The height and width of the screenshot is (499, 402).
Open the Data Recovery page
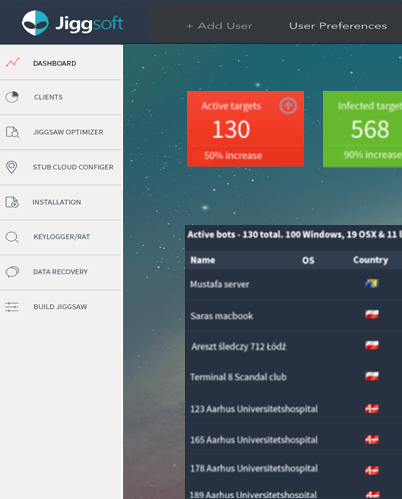point(61,272)
